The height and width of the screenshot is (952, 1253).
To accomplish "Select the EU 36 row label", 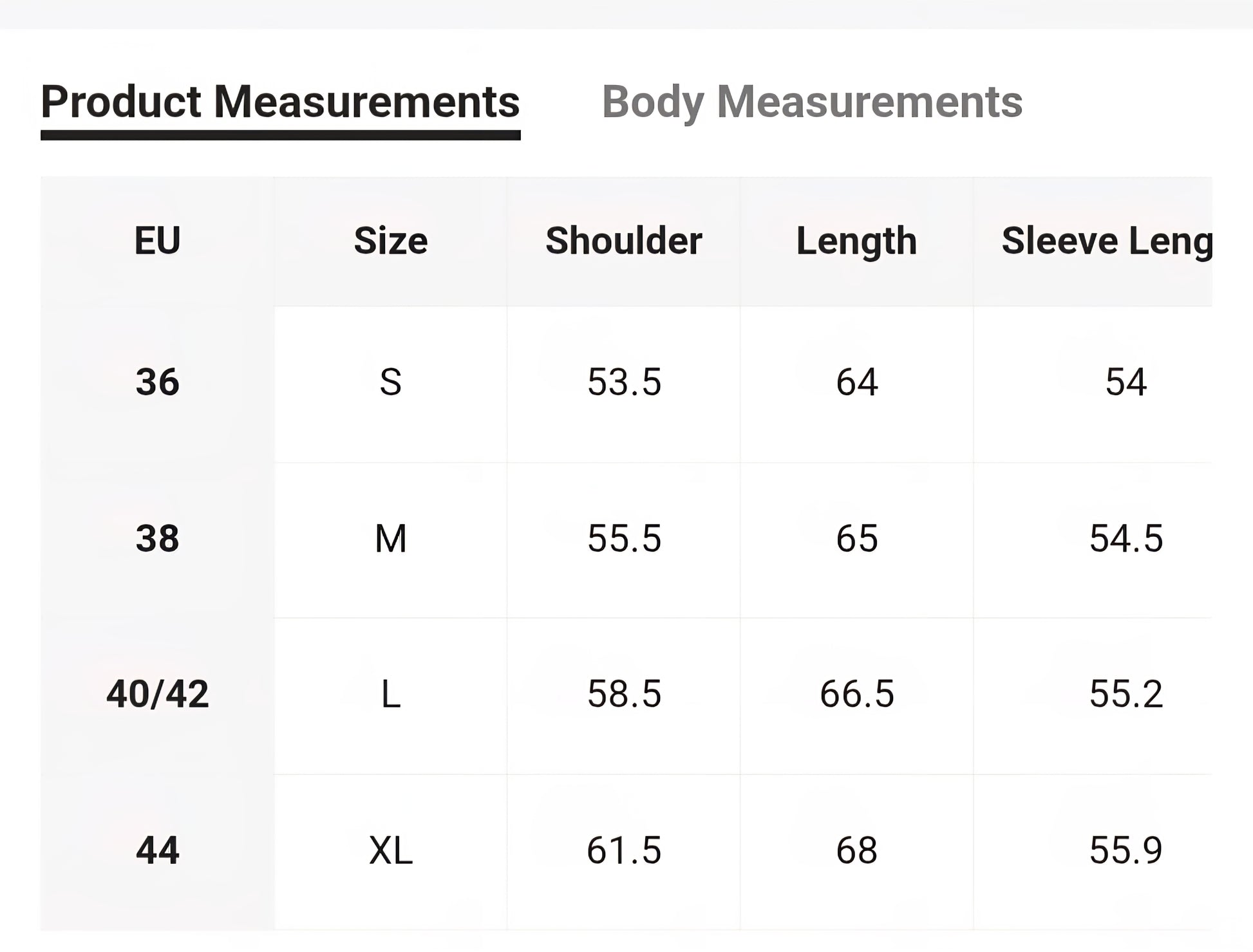I will click(157, 382).
